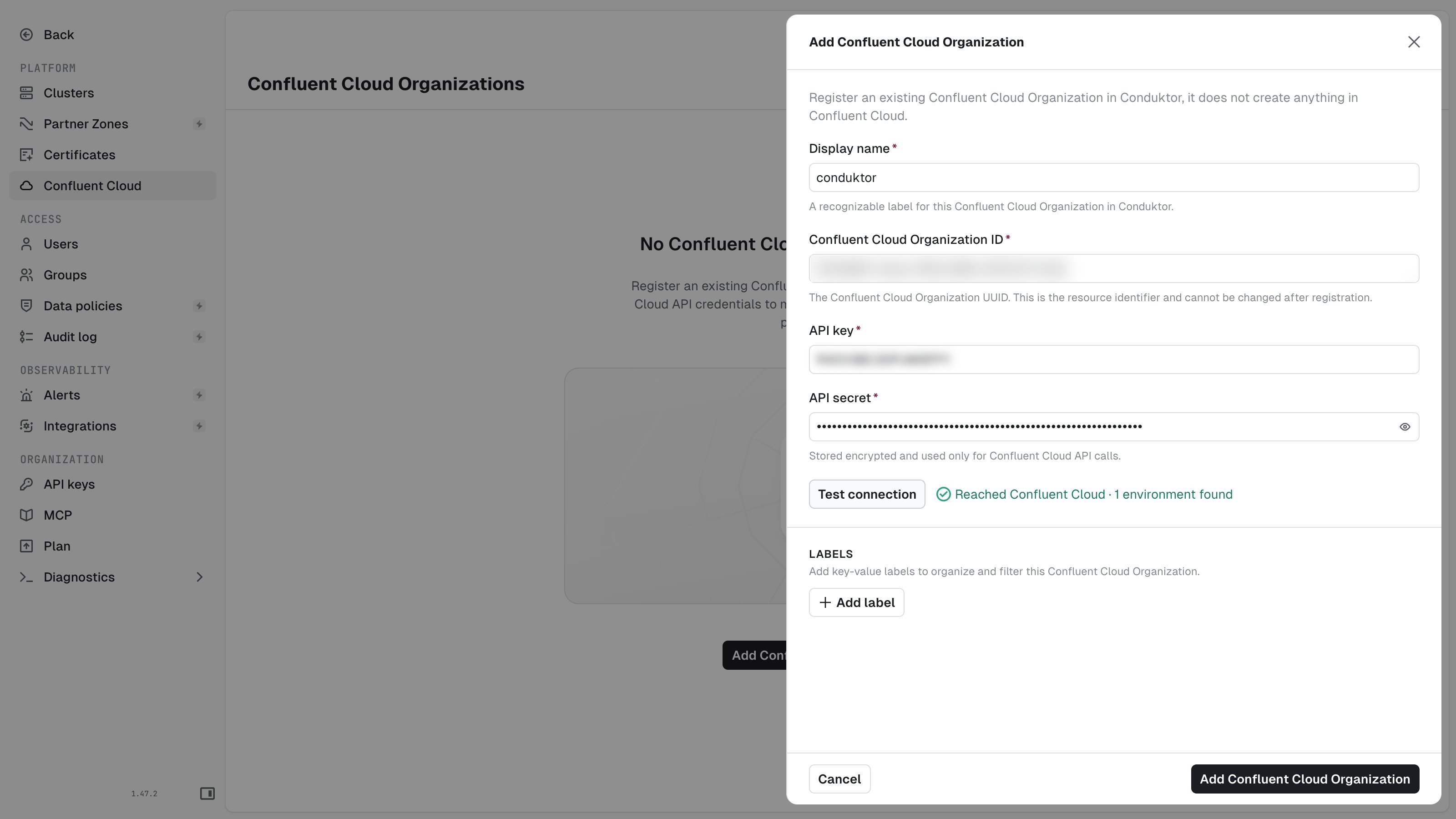Cancel the add organization dialog
Viewport: 1456px width, 819px height.
click(x=839, y=779)
